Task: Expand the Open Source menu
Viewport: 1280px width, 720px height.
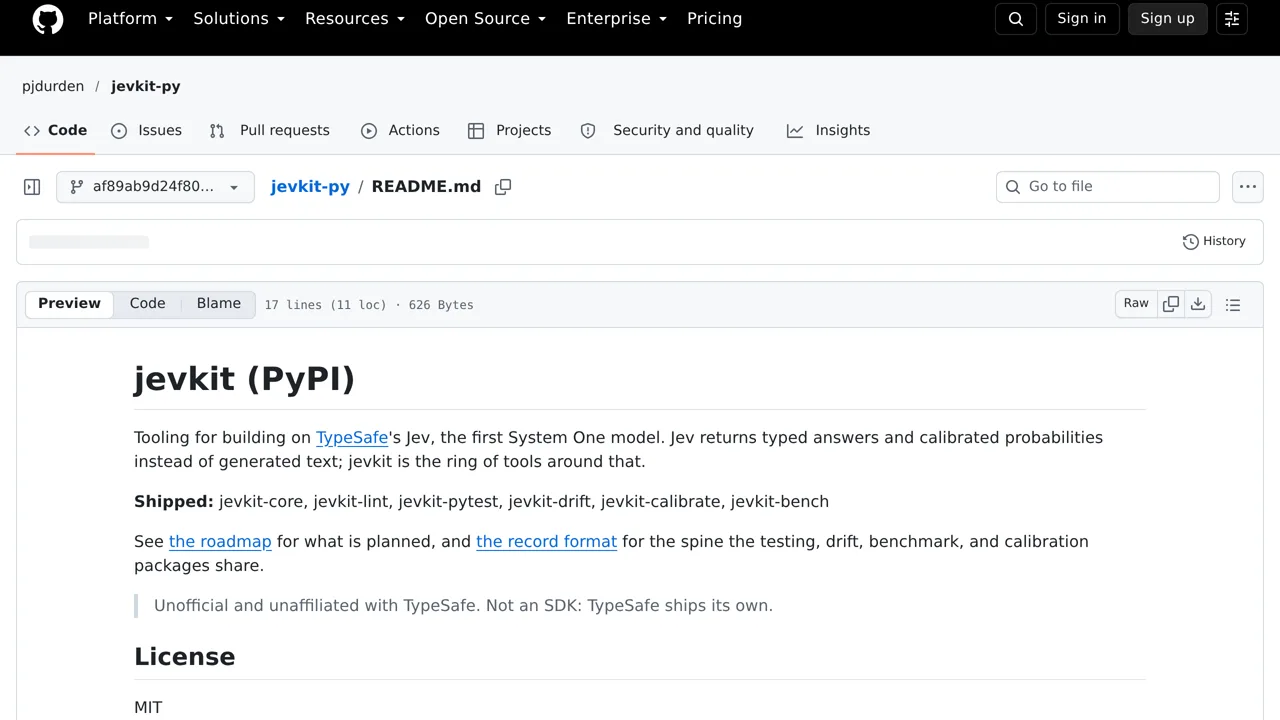Action: 485,19
